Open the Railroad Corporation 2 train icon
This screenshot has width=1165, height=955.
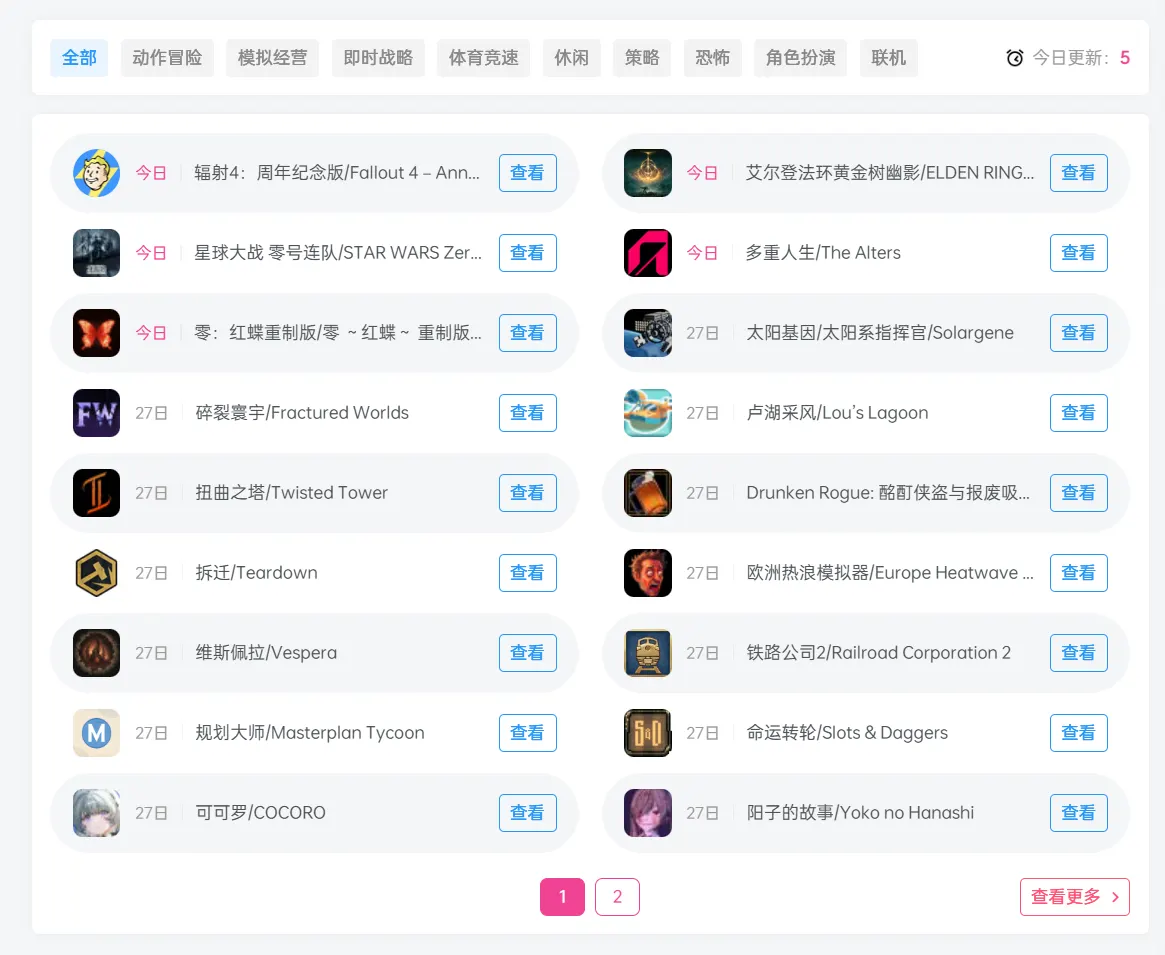pyautogui.click(x=648, y=653)
